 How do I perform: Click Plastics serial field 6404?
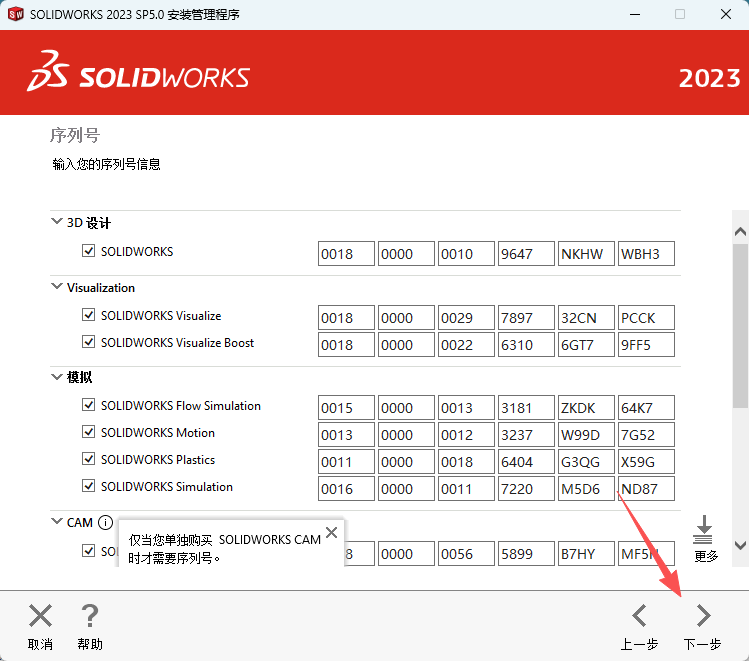click(x=526, y=462)
